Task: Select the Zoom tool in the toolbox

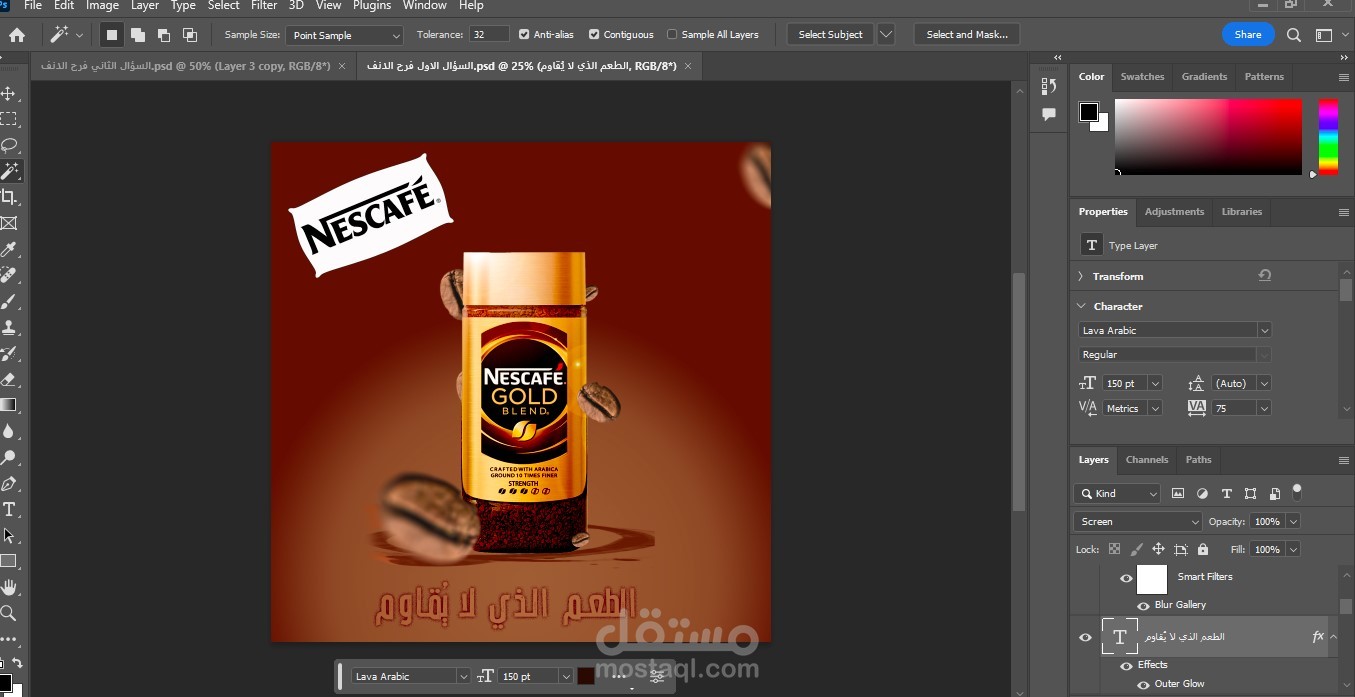Action: [9, 613]
